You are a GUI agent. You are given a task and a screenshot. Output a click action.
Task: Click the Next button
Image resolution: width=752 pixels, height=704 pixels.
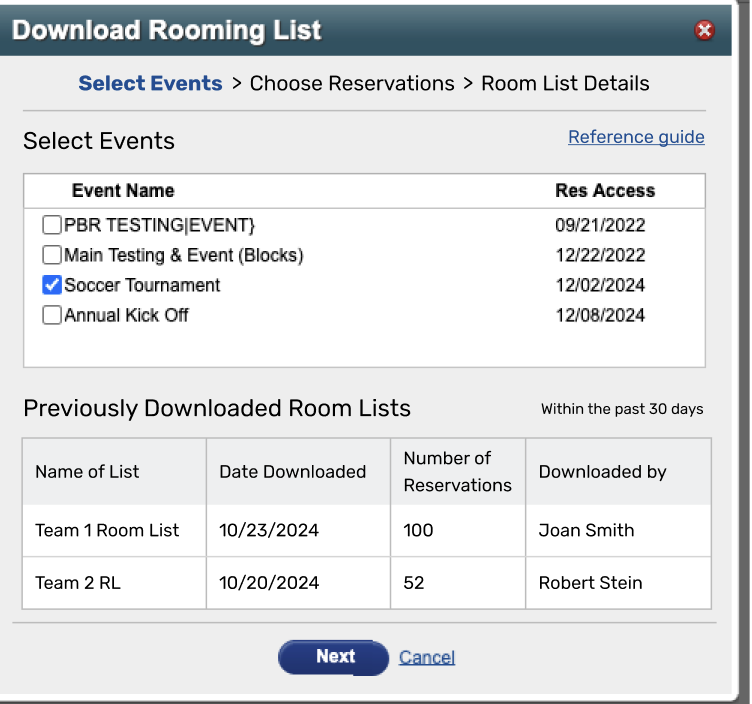point(333,657)
